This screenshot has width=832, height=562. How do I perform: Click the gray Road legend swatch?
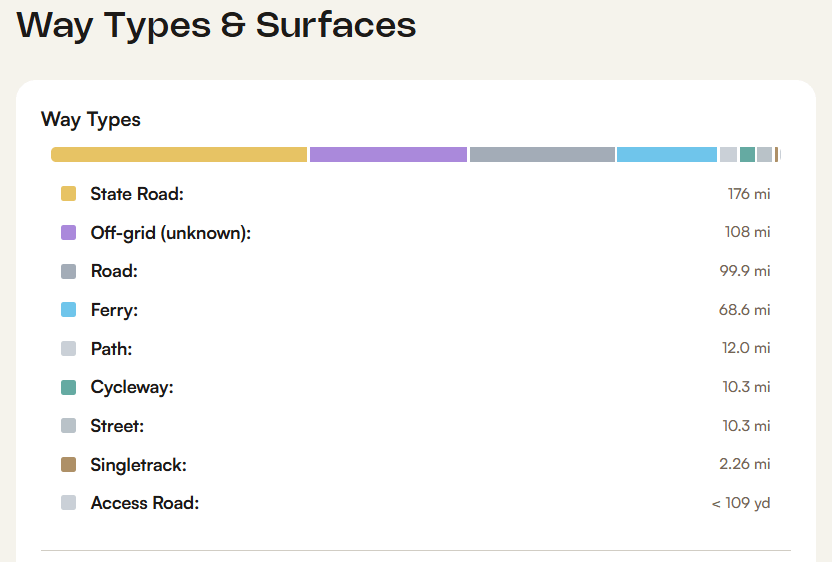point(68,272)
